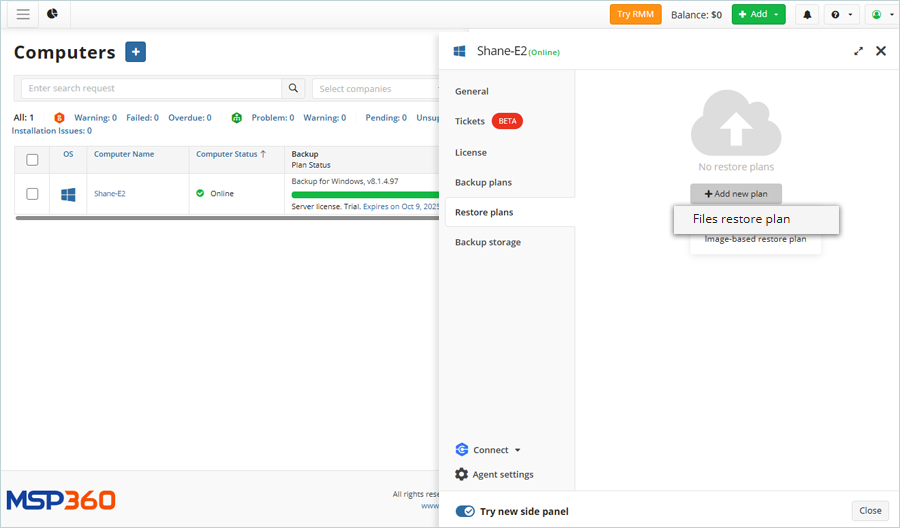Click the blue plus icon beside Computers
Screen dimensions: 900x528
pyautogui.click(x=136, y=52)
